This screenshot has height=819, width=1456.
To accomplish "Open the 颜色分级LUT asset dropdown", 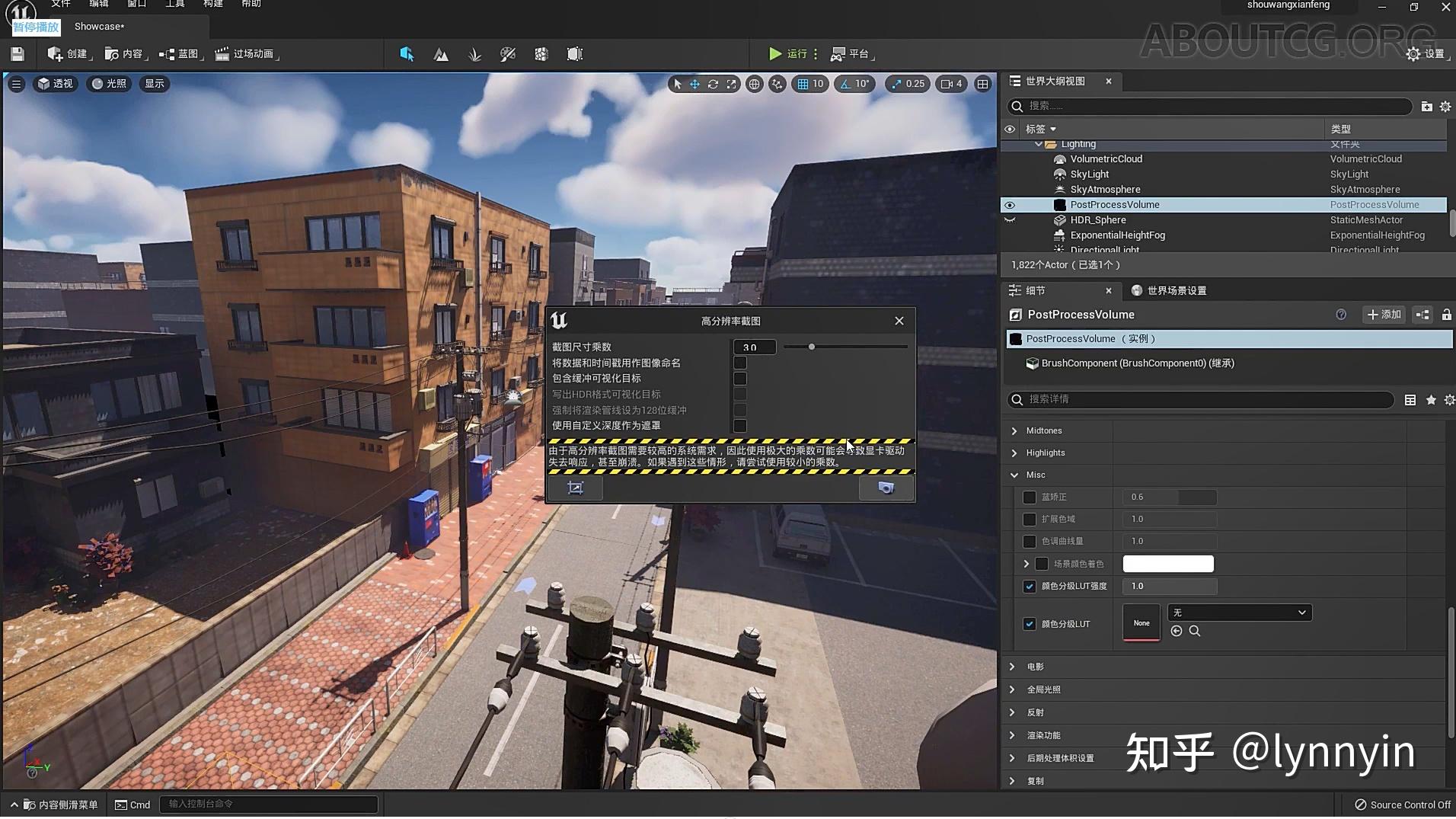I will [x=1239, y=613].
